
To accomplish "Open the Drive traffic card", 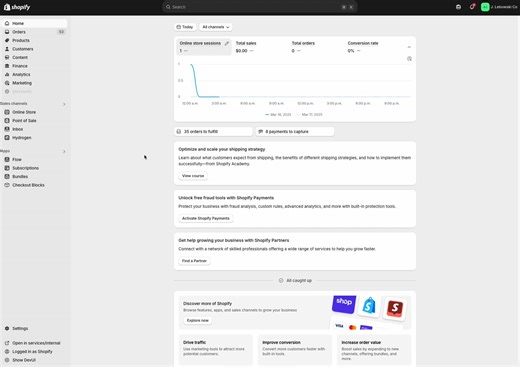I will pyautogui.click(x=216, y=349).
